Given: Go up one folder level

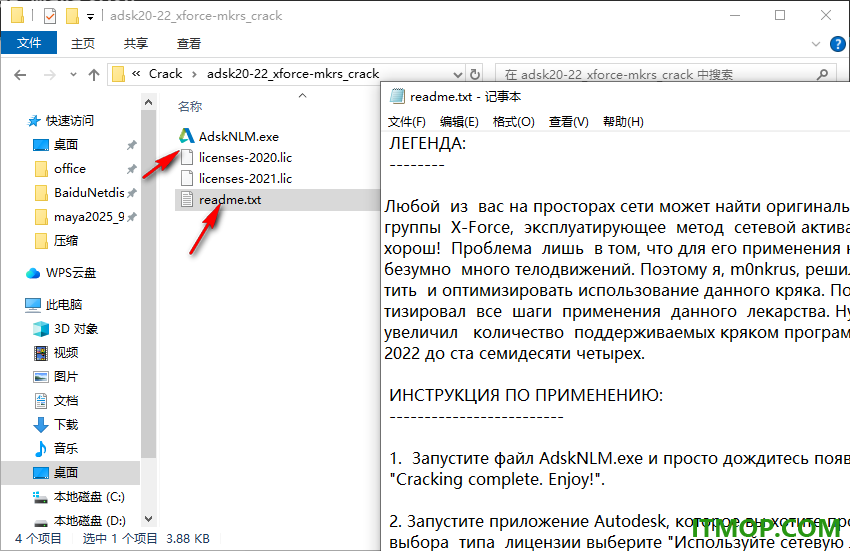Looking at the screenshot, I should pyautogui.click(x=94, y=74).
